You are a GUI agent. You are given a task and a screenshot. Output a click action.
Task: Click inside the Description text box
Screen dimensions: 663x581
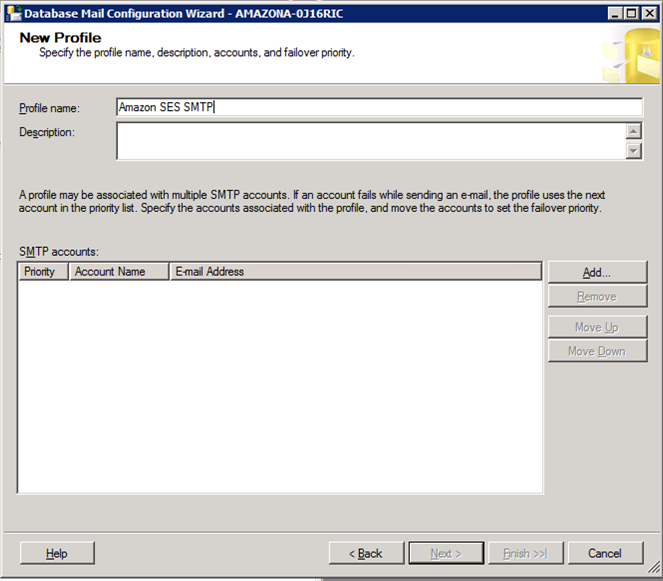371,141
